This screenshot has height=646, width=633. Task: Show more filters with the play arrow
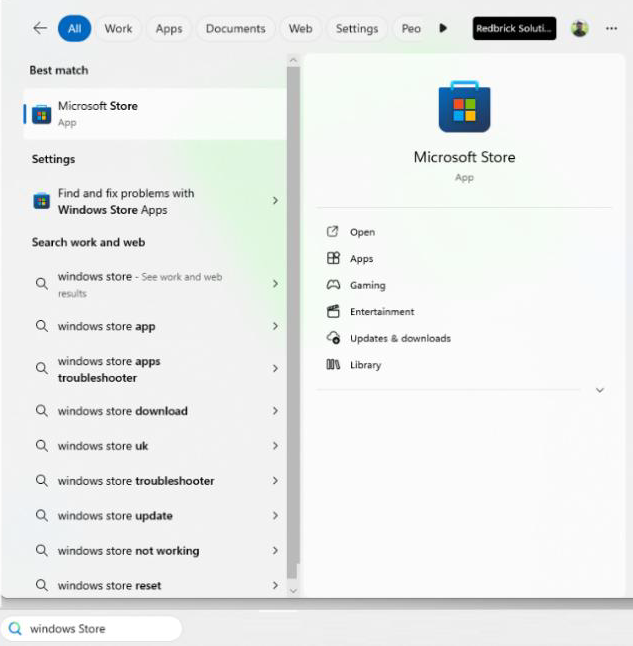point(443,28)
